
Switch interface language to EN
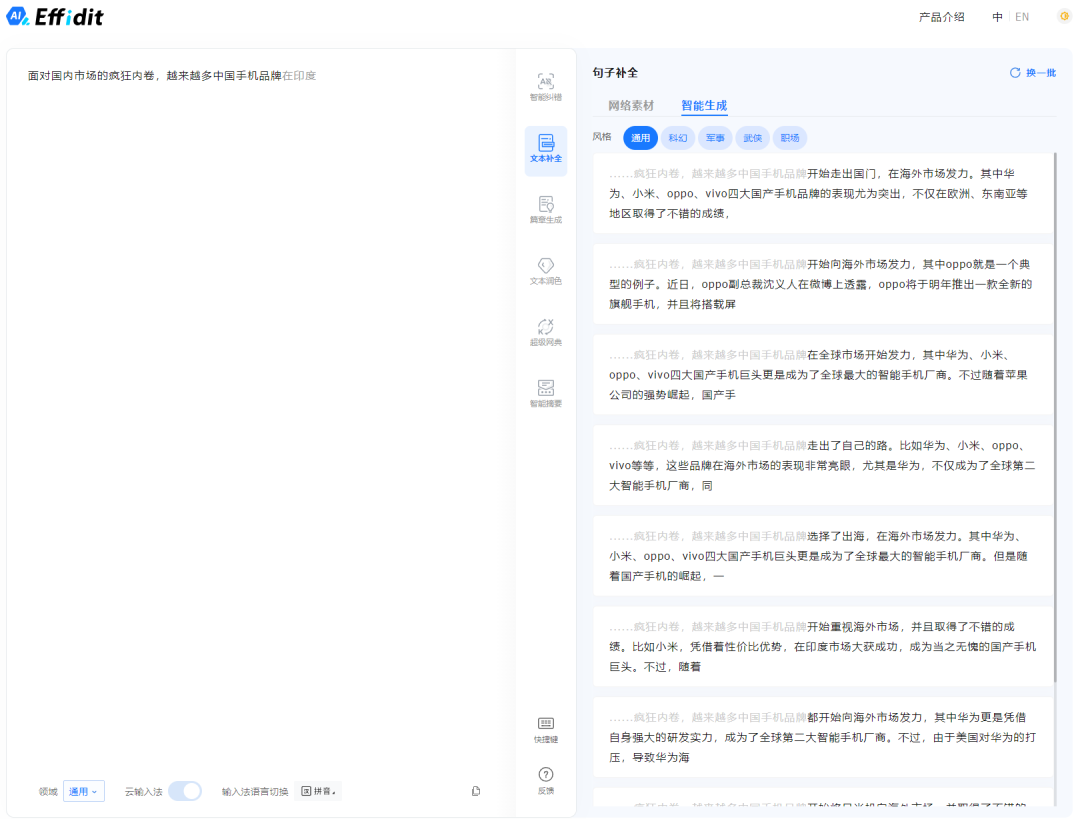click(1022, 17)
